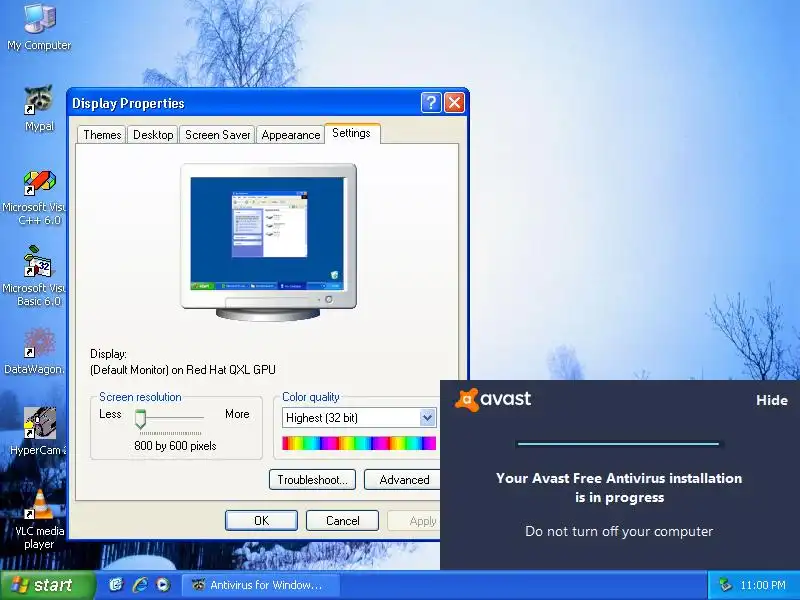Click the Avast installation progress bar
Screen dimensions: 800x600
pyautogui.click(x=618, y=444)
